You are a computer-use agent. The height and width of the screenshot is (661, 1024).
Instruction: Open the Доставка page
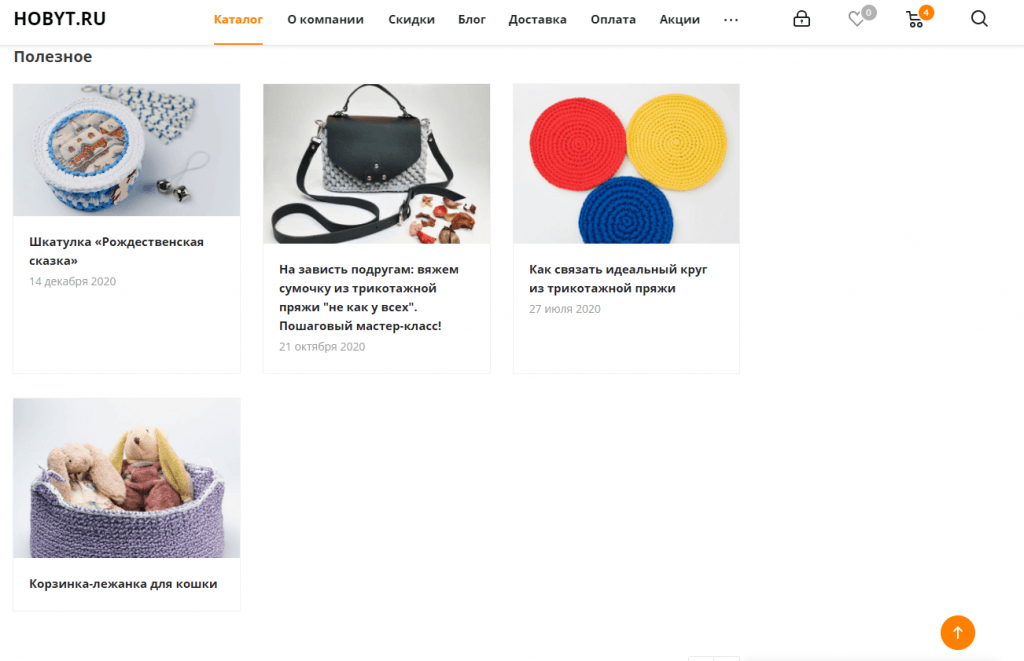537,20
